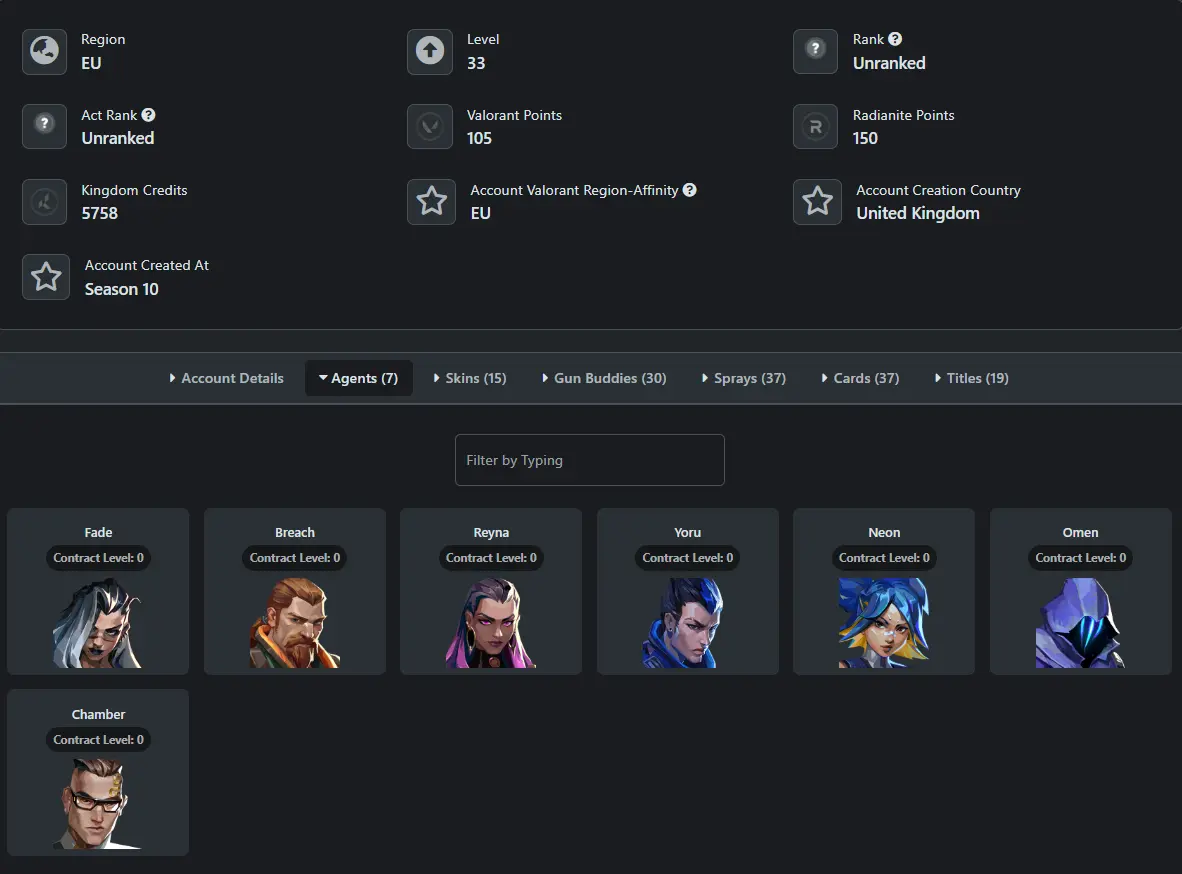This screenshot has height=874, width=1182.
Task: Click Reyna's Contract Level: 0 badge
Action: (x=491, y=558)
